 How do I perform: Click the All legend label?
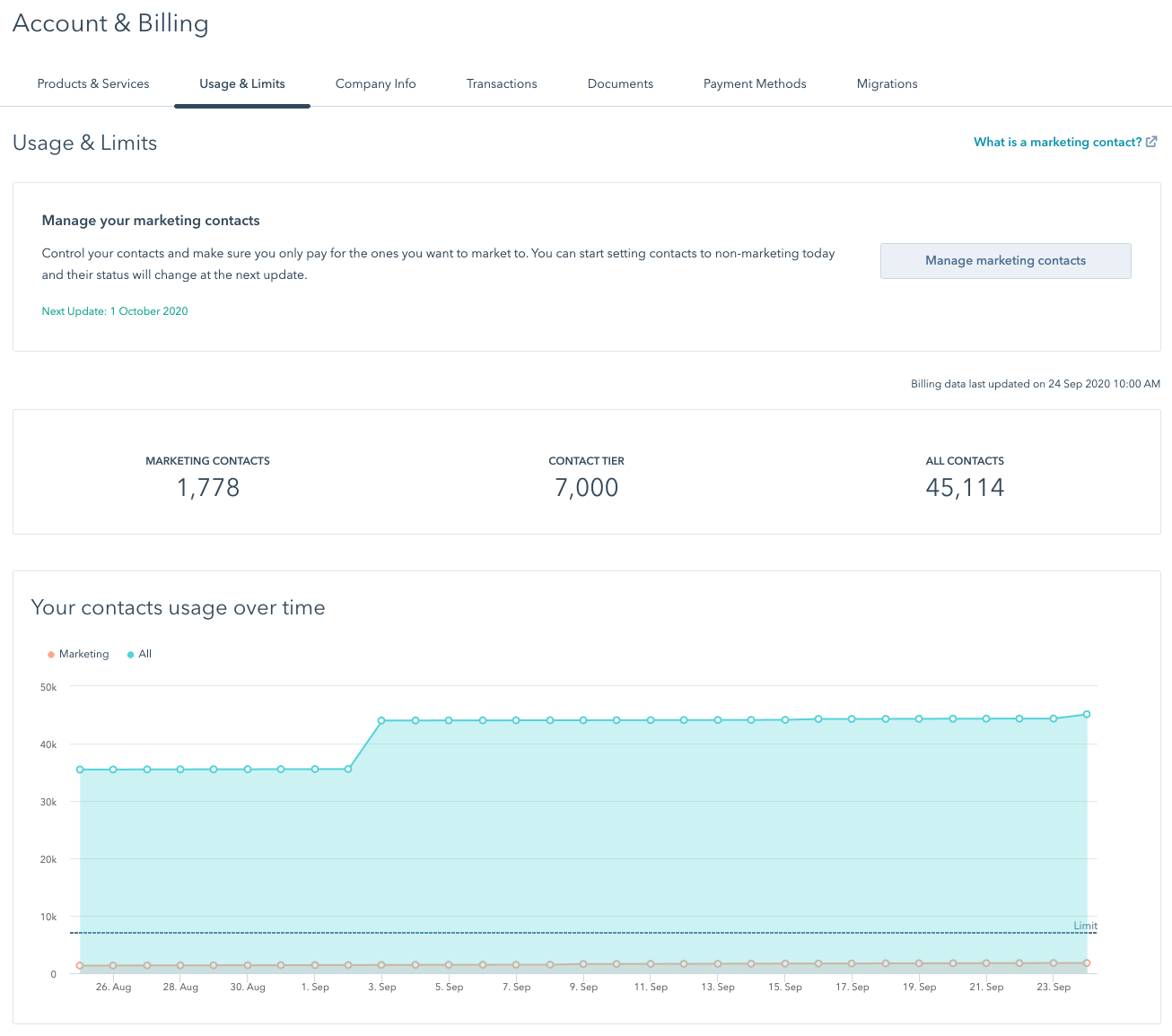coord(145,654)
